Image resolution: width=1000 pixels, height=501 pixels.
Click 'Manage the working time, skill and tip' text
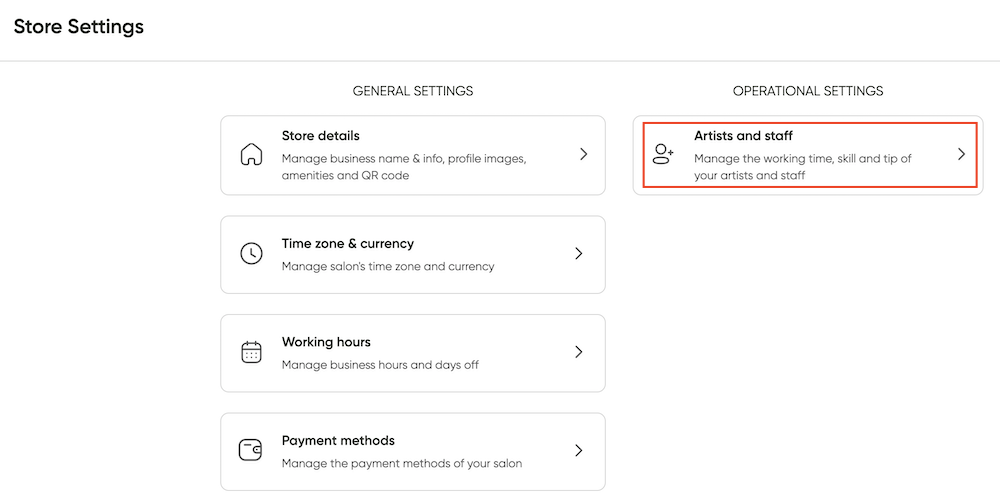pos(803,166)
